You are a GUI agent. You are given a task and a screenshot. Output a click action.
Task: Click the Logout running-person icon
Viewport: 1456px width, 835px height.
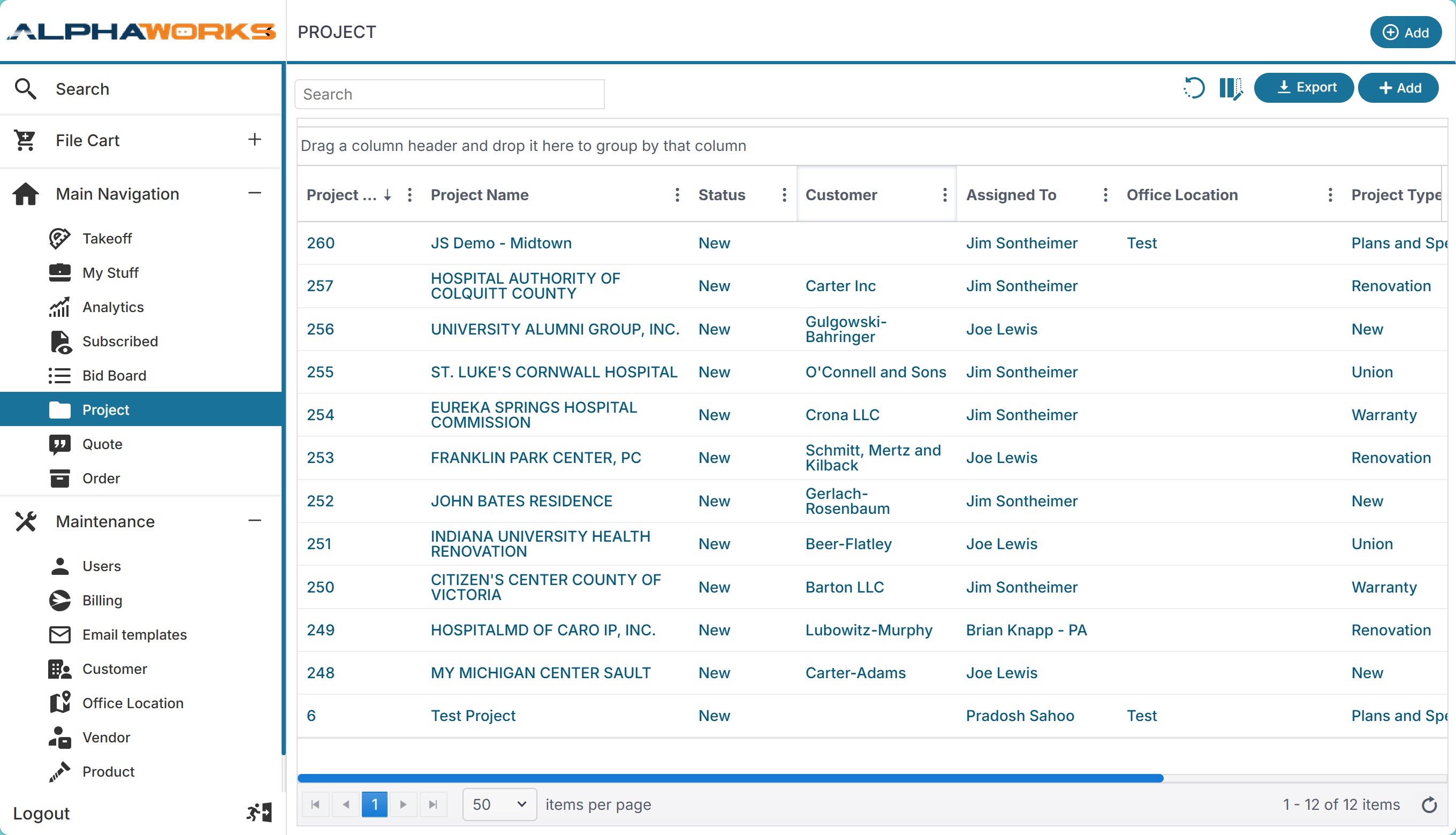click(x=259, y=812)
